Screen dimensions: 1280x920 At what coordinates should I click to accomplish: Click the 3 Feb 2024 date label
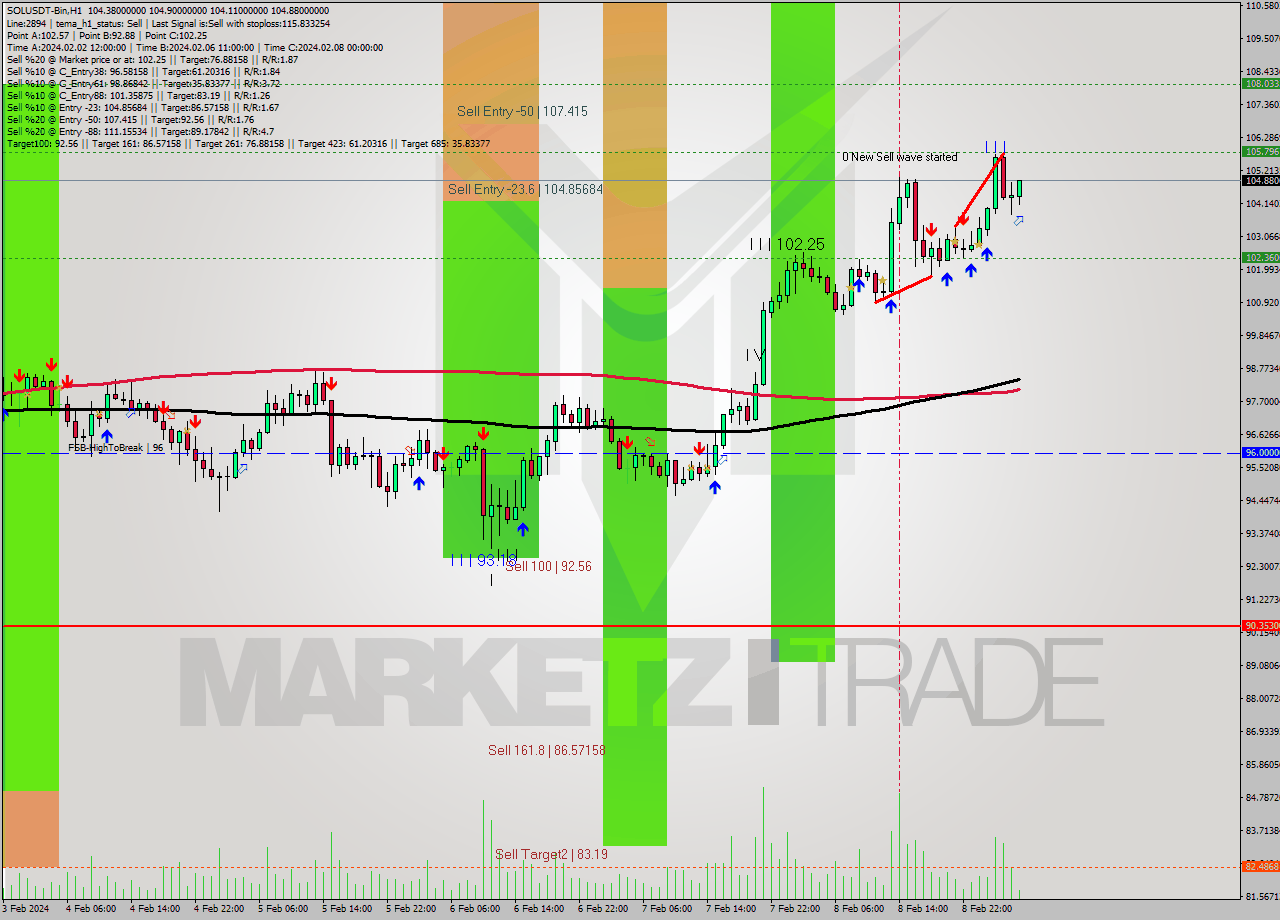26,909
